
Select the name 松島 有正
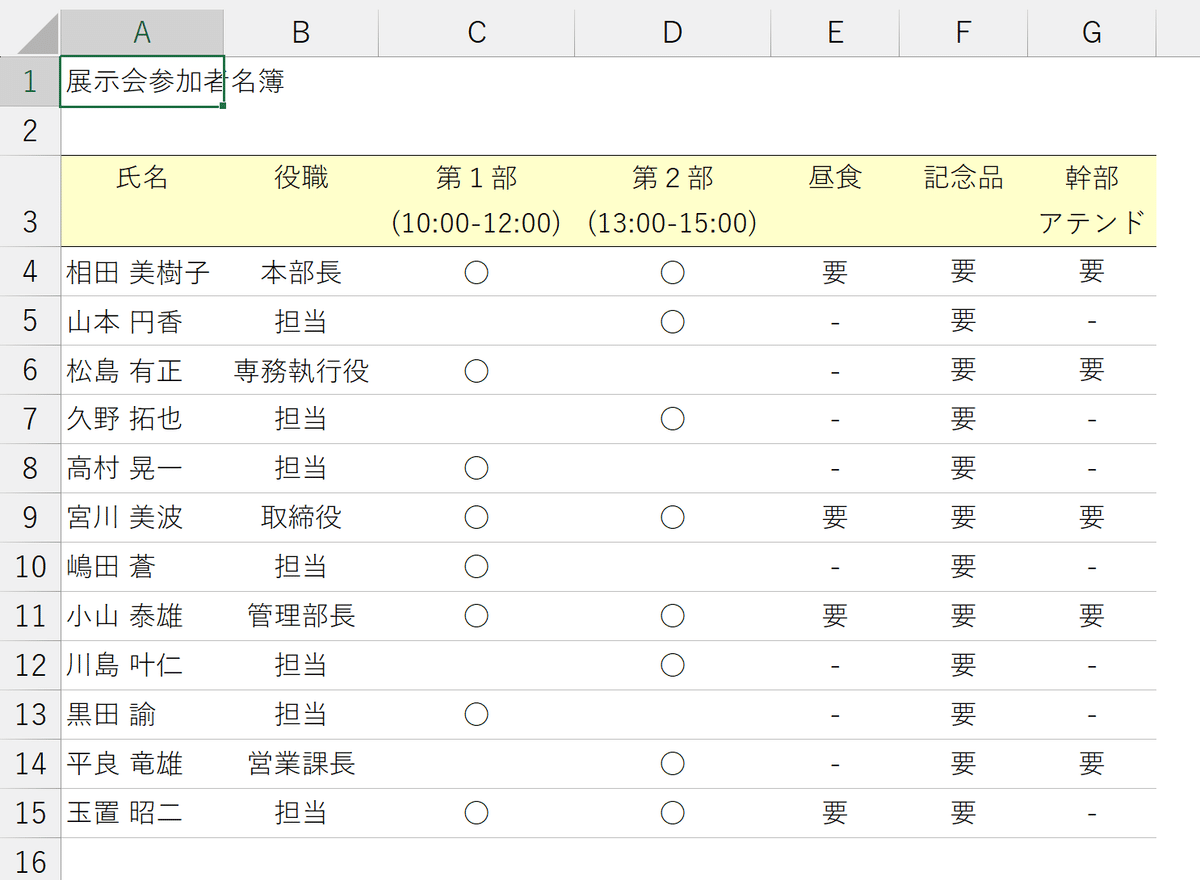(x=124, y=370)
